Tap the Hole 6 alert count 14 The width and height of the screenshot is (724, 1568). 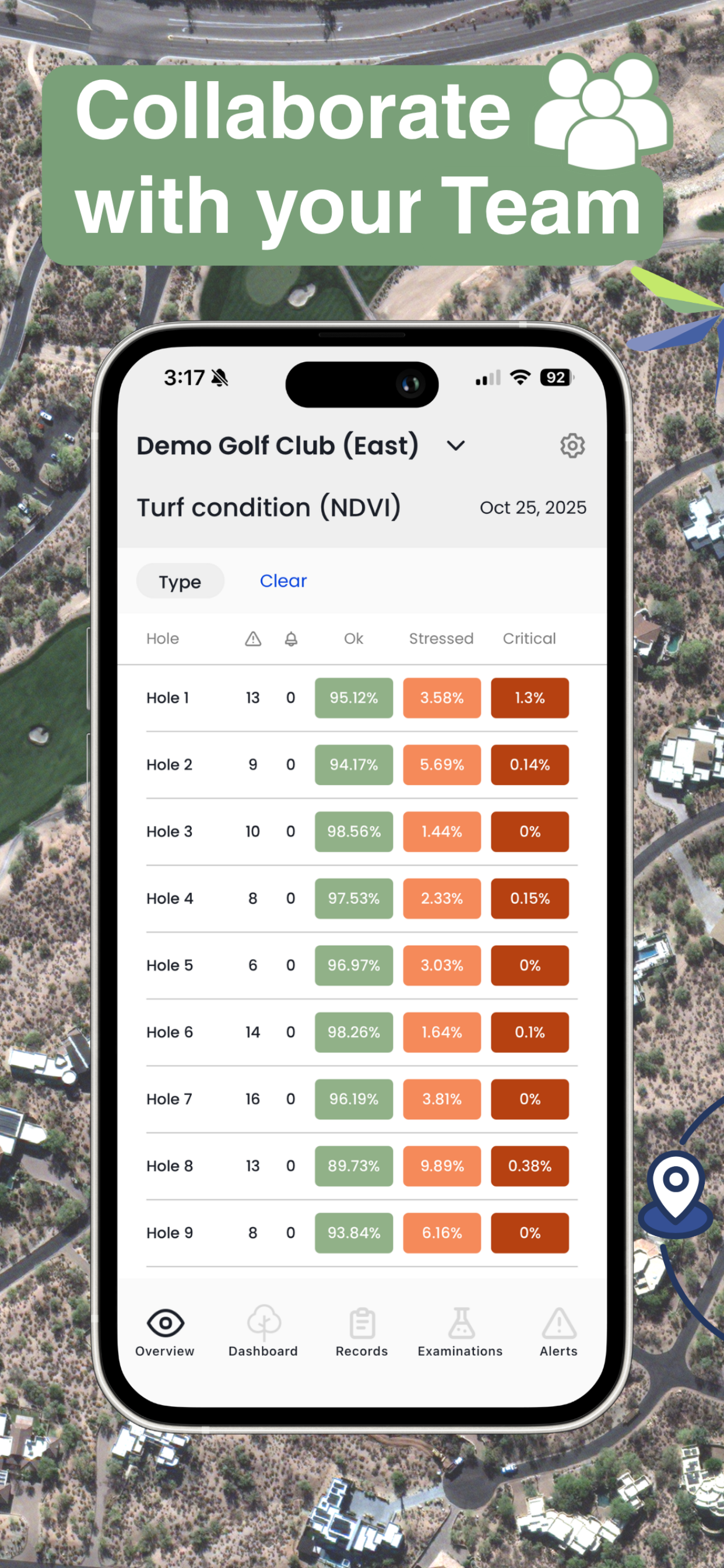point(252,1032)
